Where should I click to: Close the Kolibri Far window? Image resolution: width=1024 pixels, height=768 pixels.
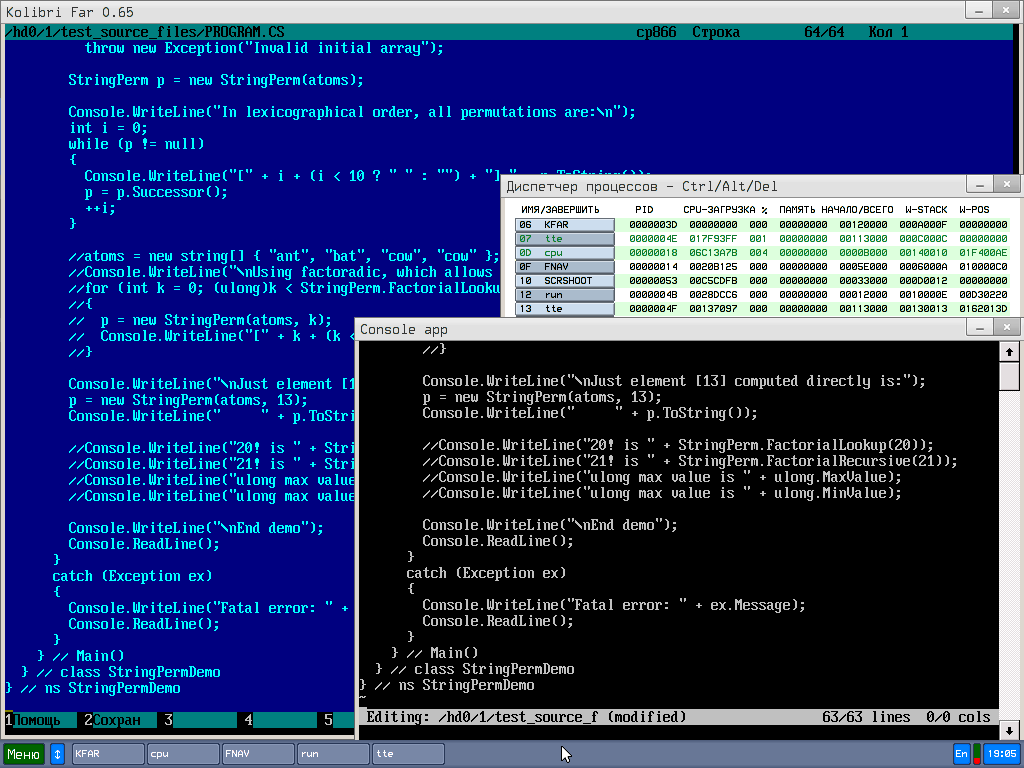pos(1008,9)
